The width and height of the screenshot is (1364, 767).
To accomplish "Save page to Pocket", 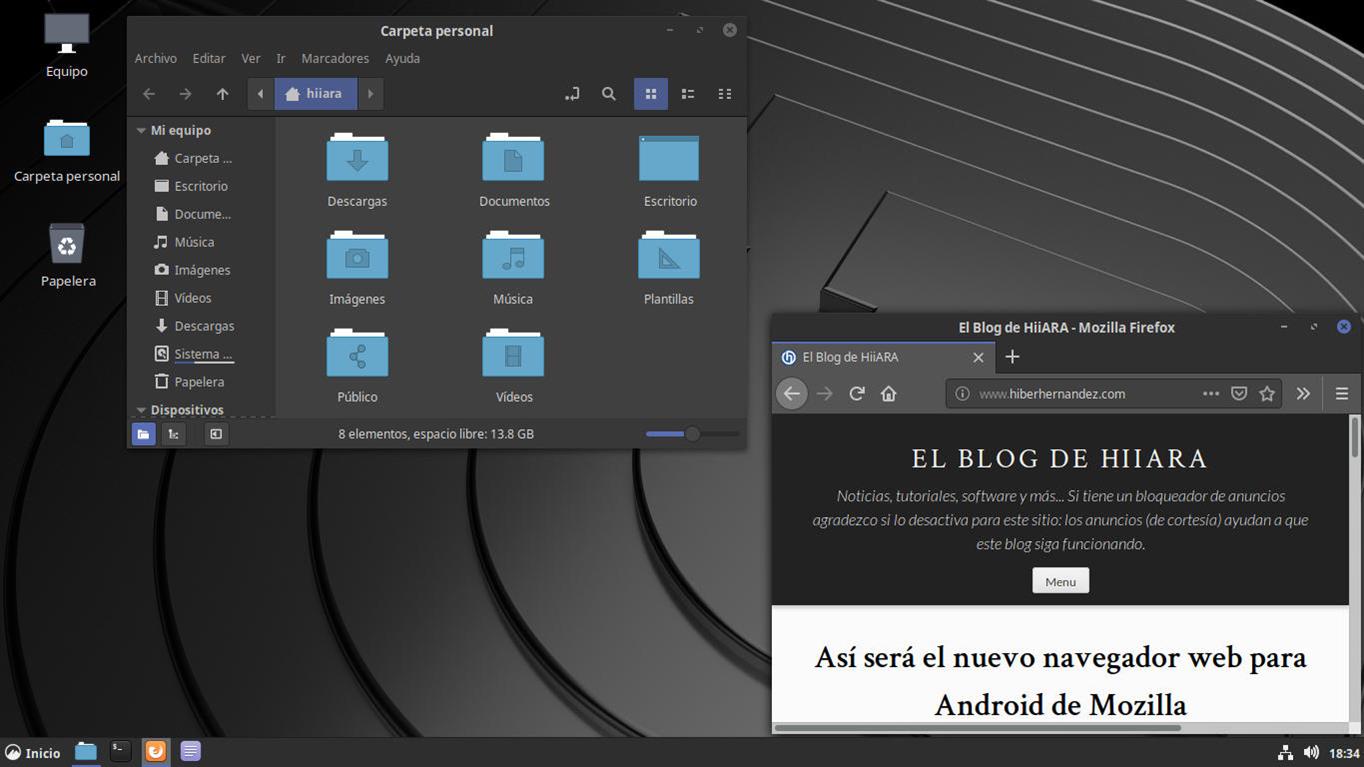I will 1239,394.
